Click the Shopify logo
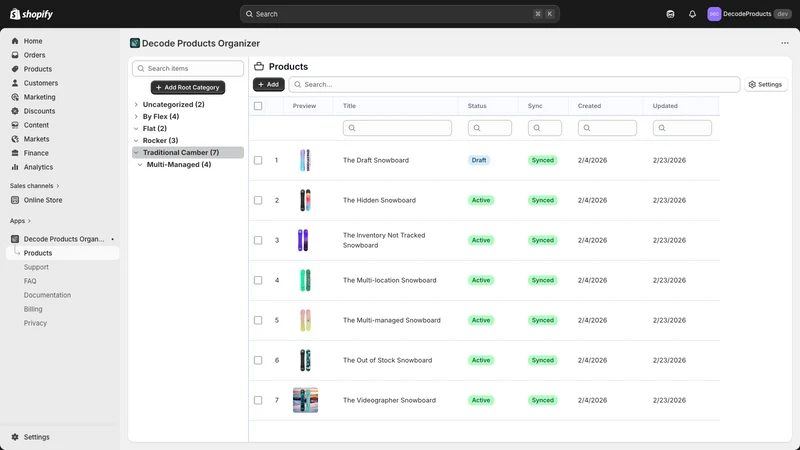 (x=32, y=14)
